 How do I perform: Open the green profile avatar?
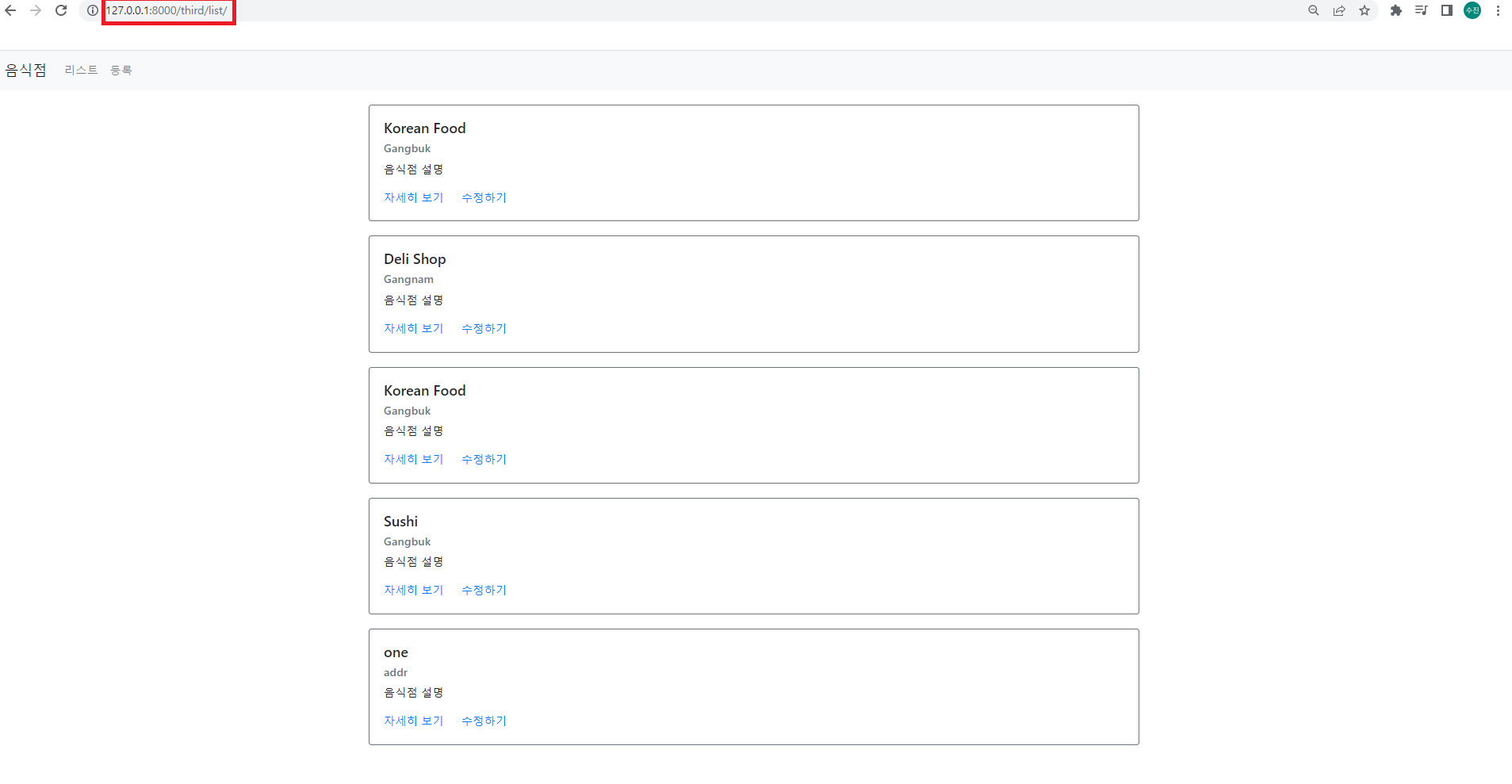pyautogui.click(x=1472, y=10)
